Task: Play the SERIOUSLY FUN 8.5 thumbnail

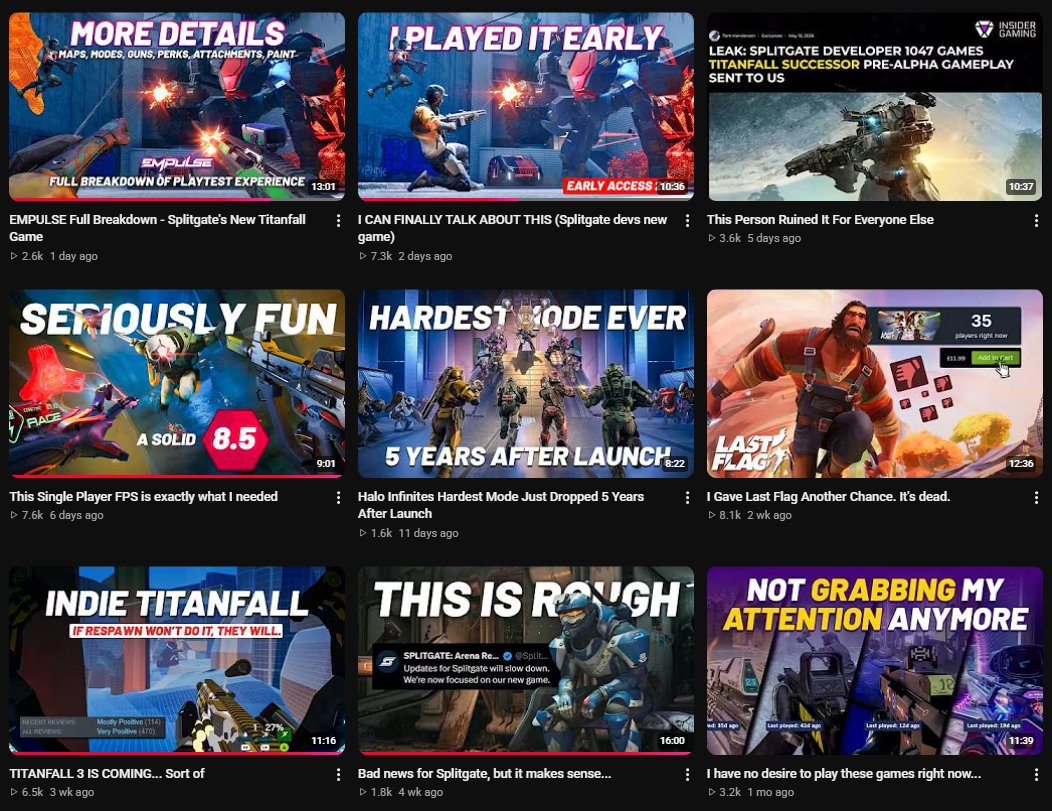Action: coord(177,383)
